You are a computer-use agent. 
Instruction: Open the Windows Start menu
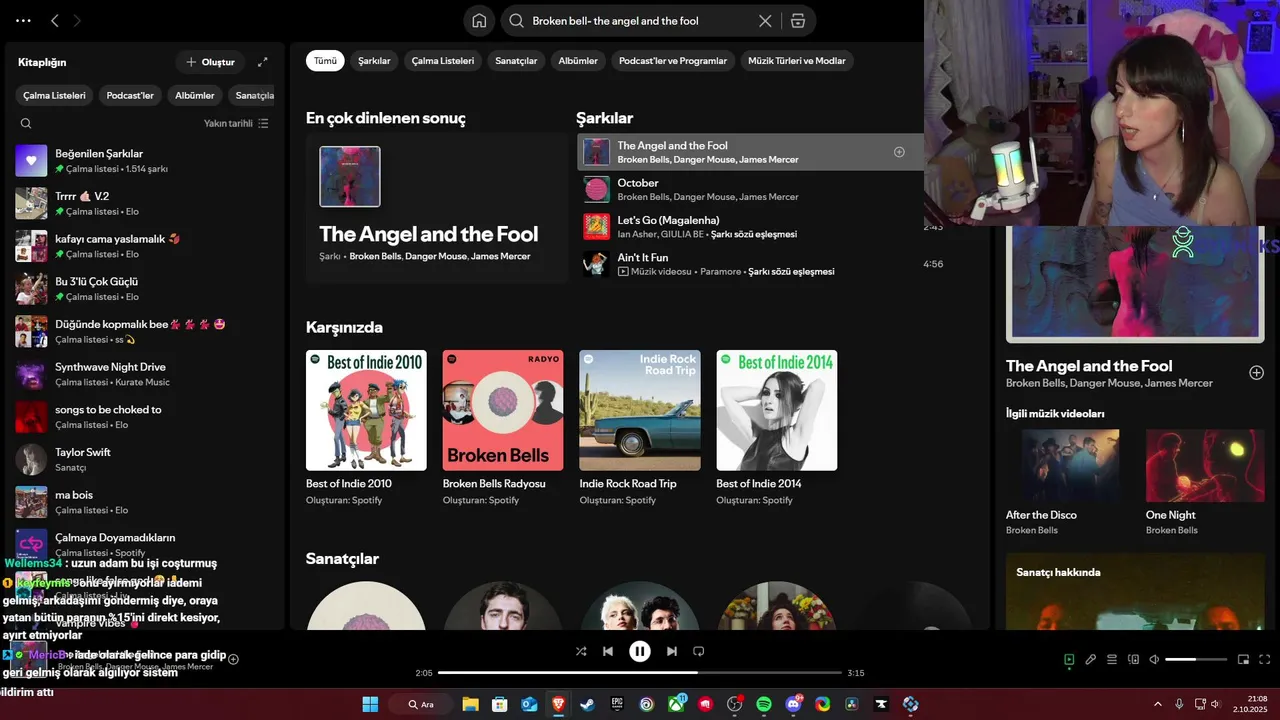click(x=370, y=704)
